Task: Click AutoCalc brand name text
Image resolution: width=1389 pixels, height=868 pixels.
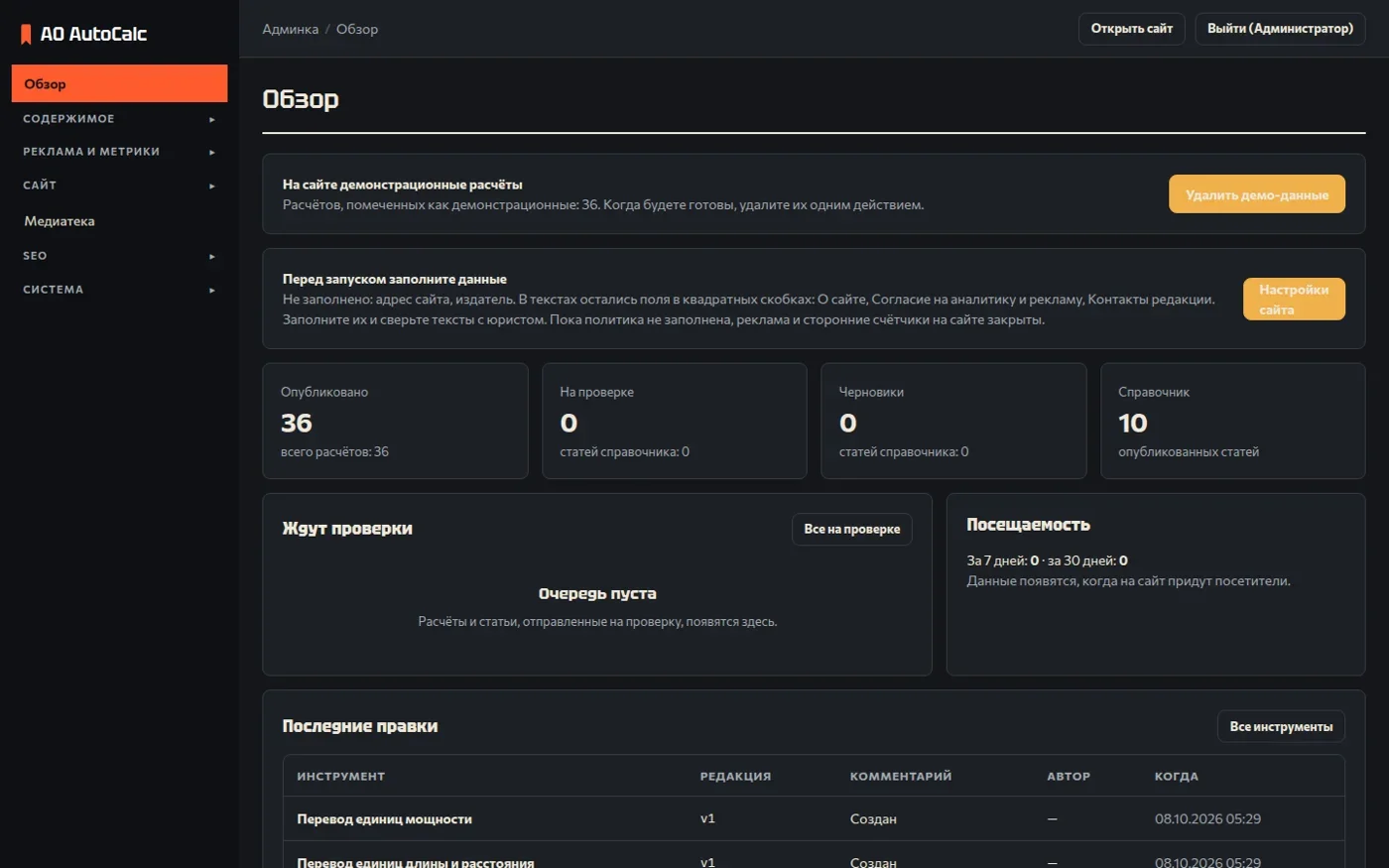Action: pyautogui.click(x=93, y=34)
